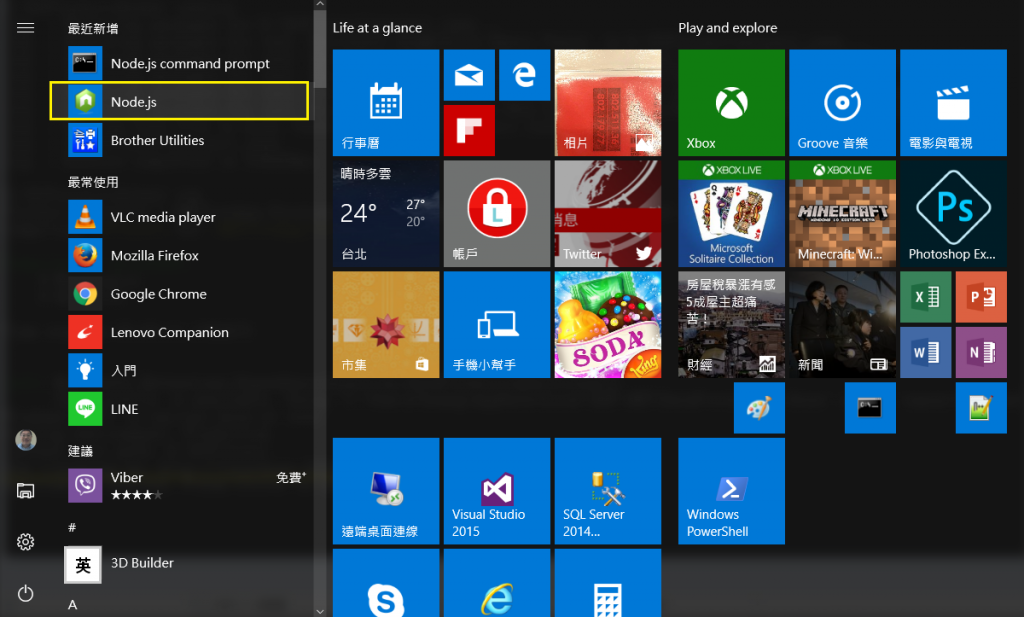Open the Groove 音樂 tile
Image resolution: width=1024 pixels, height=617 pixels.
tap(842, 103)
